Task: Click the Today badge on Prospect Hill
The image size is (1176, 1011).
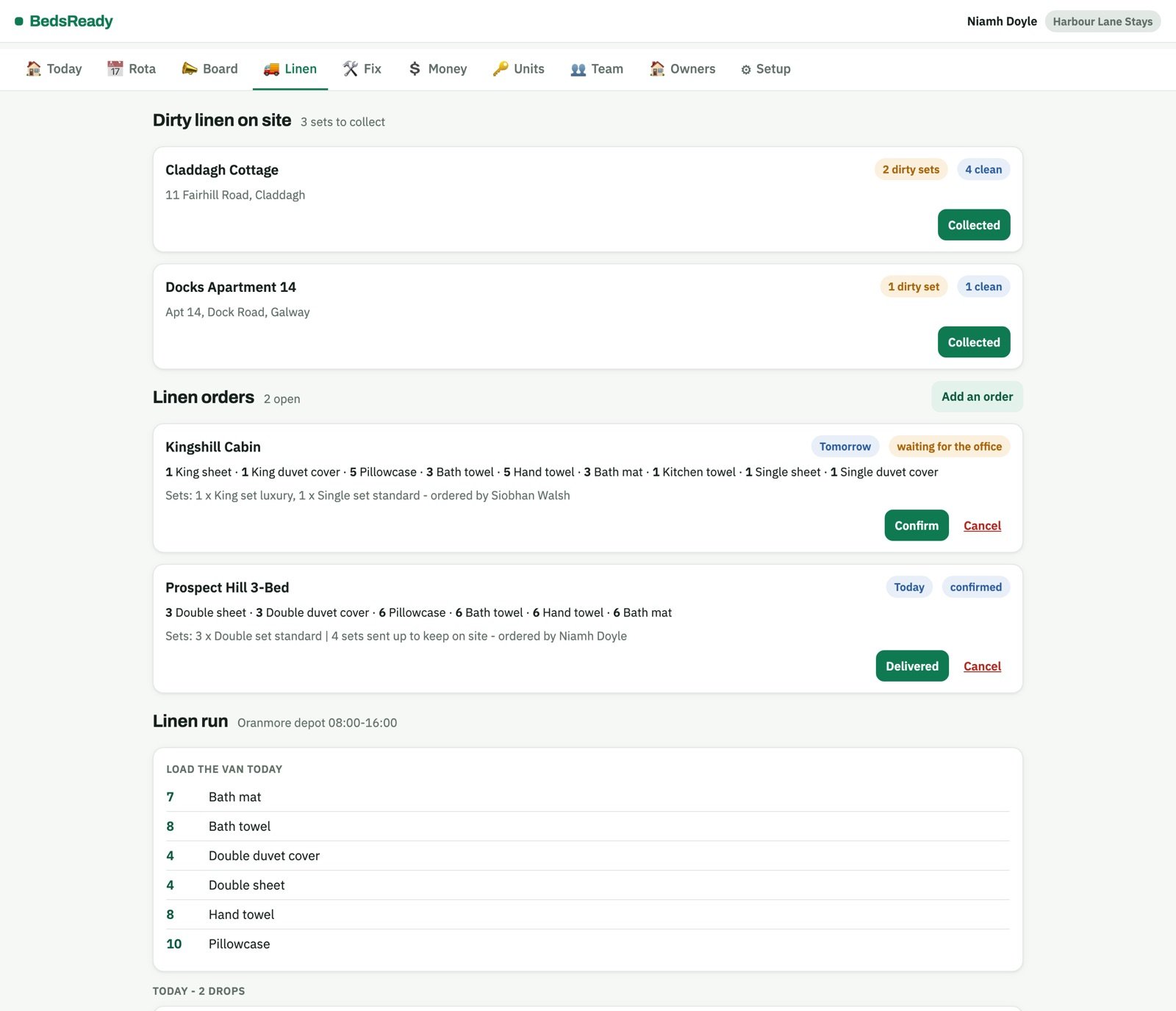Action: [x=909, y=587]
